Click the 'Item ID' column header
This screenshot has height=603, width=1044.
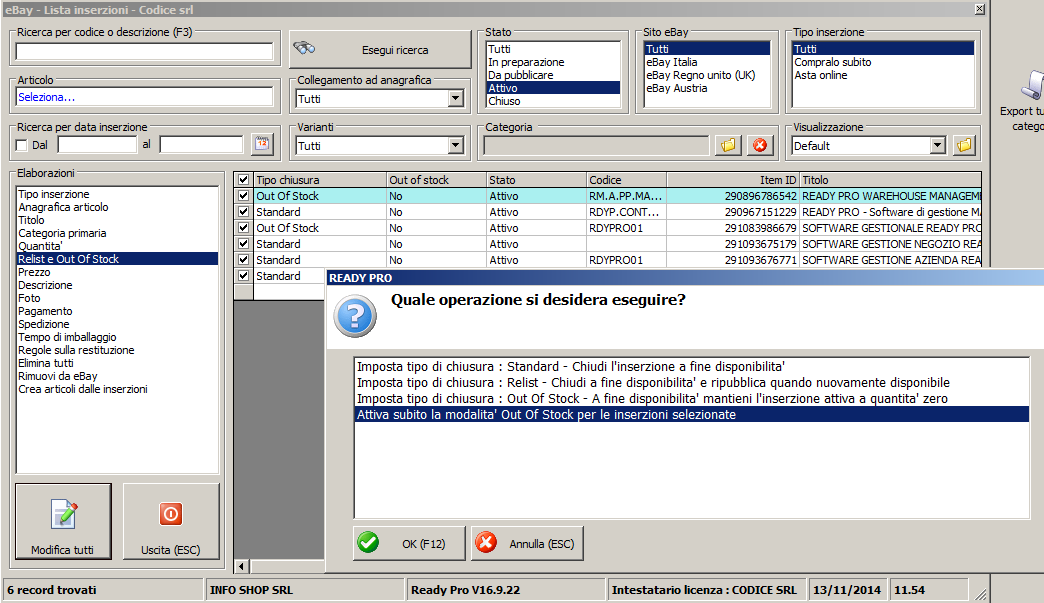pyautogui.click(x=733, y=180)
